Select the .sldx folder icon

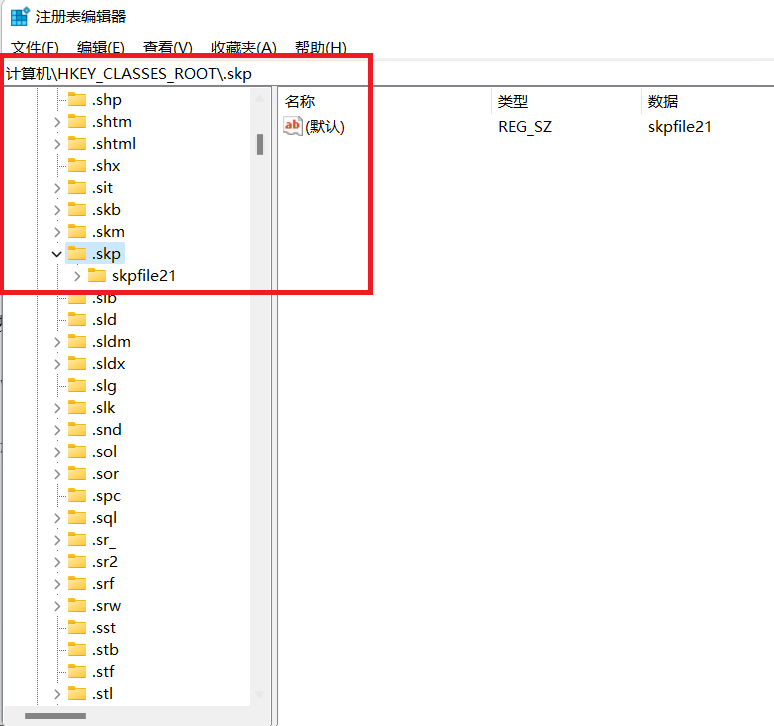coord(77,364)
